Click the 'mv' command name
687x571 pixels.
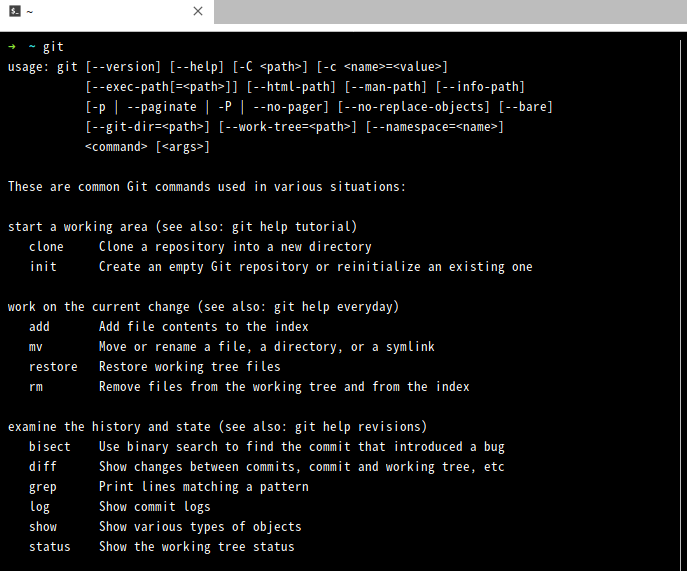pyautogui.click(x=35, y=347)
